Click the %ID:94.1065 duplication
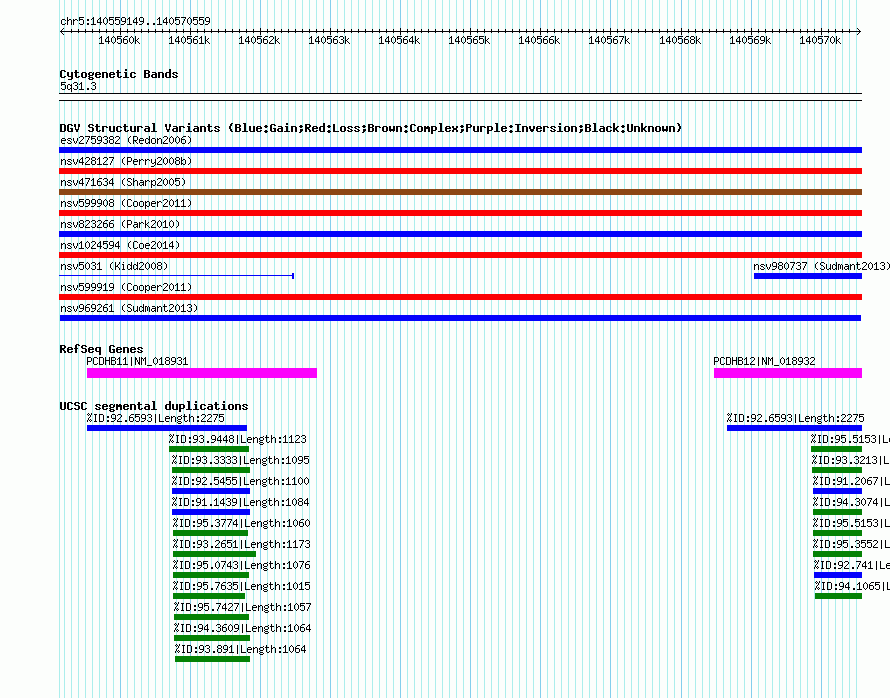 coord(838,596)
